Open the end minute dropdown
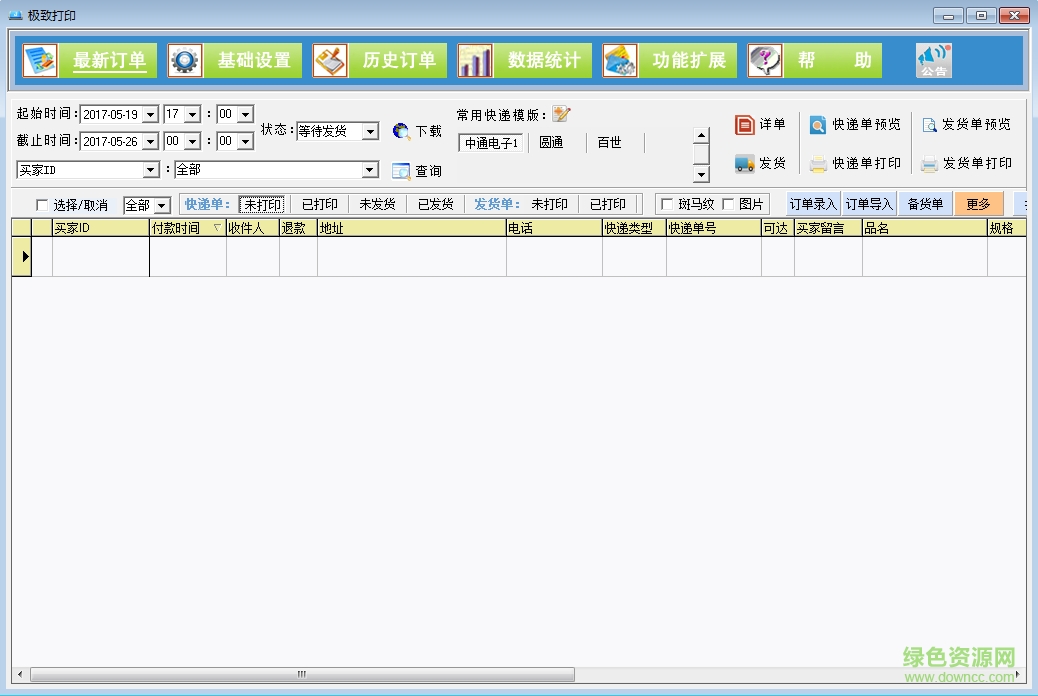The width and height of the screenshot is (1038, 696). (x=246, y=141)
